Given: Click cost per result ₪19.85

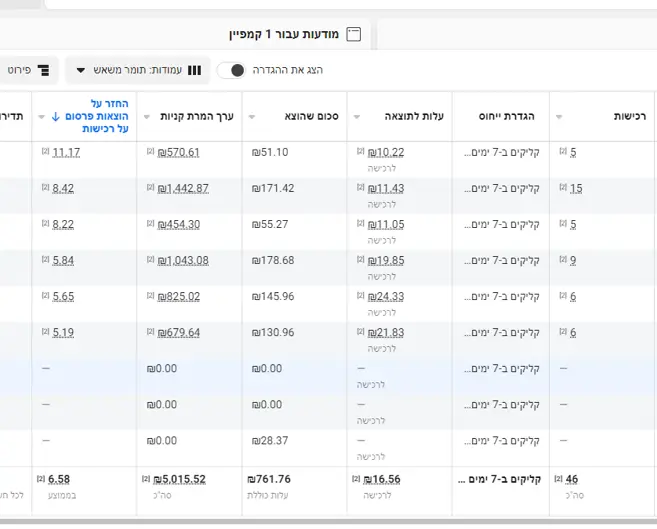Looking at the screenshot, I should point(386,261).
